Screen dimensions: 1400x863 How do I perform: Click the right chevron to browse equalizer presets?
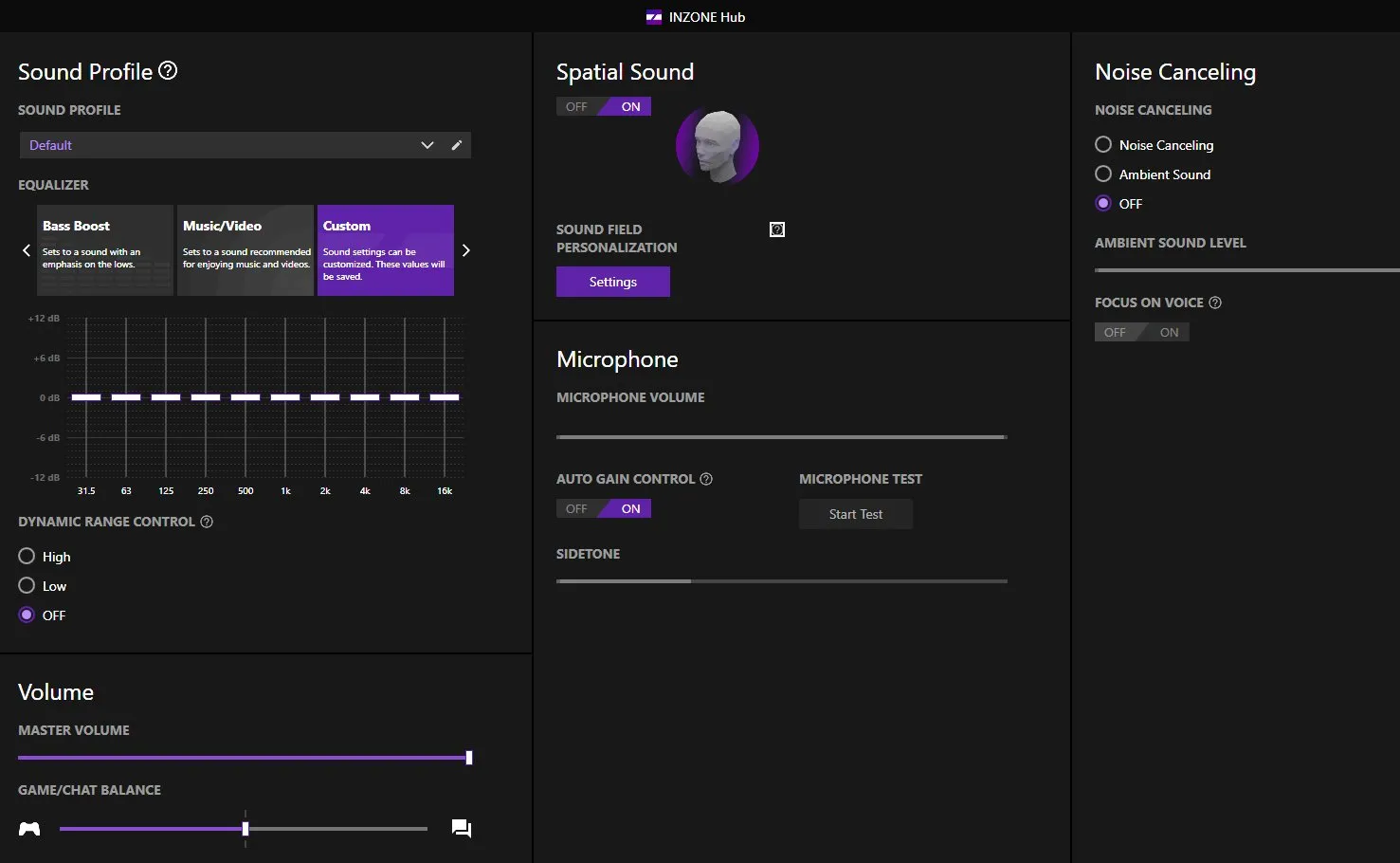coord(465,249)
